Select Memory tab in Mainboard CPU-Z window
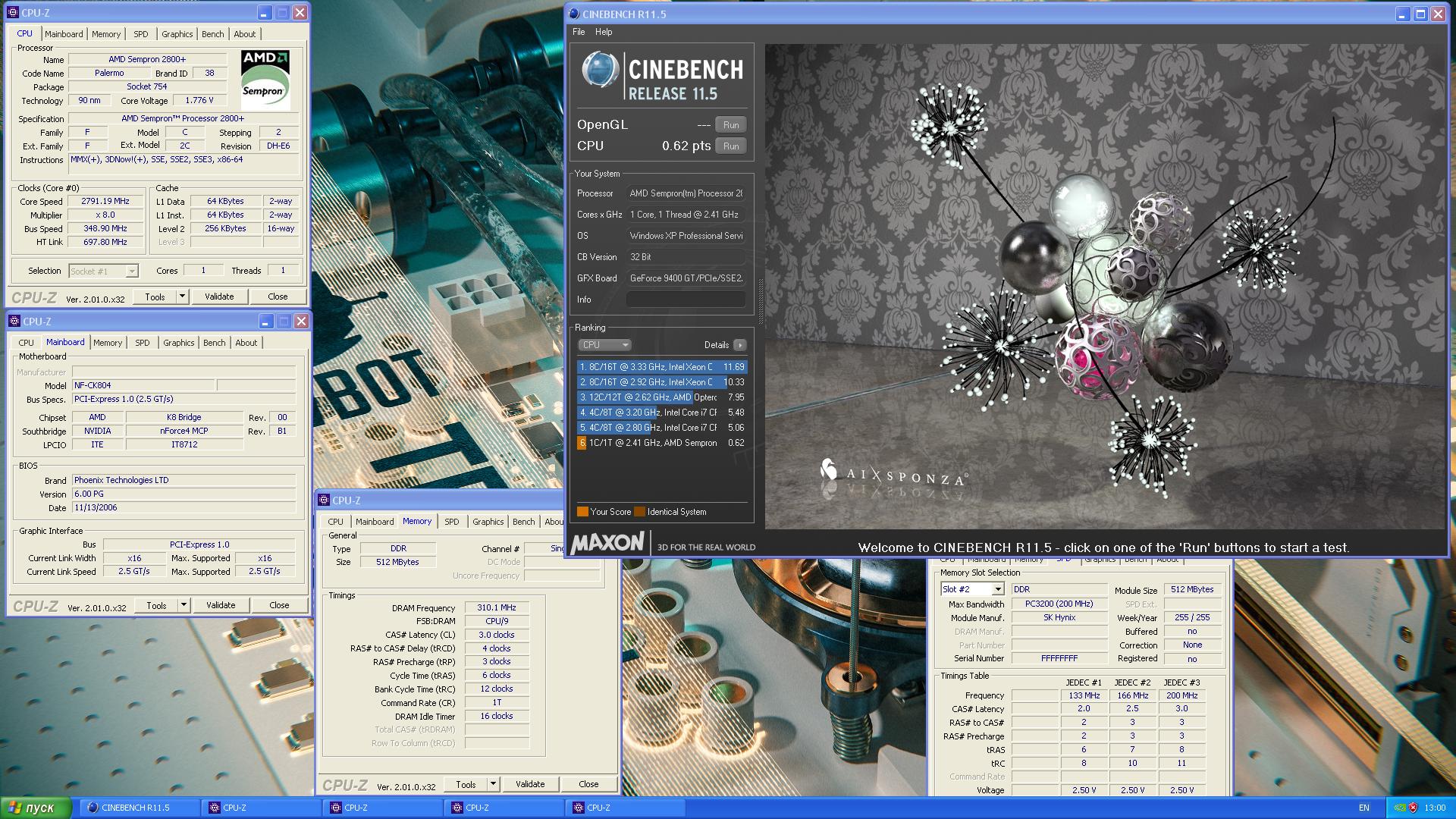 pyautogui.click(x=108, y=343)
